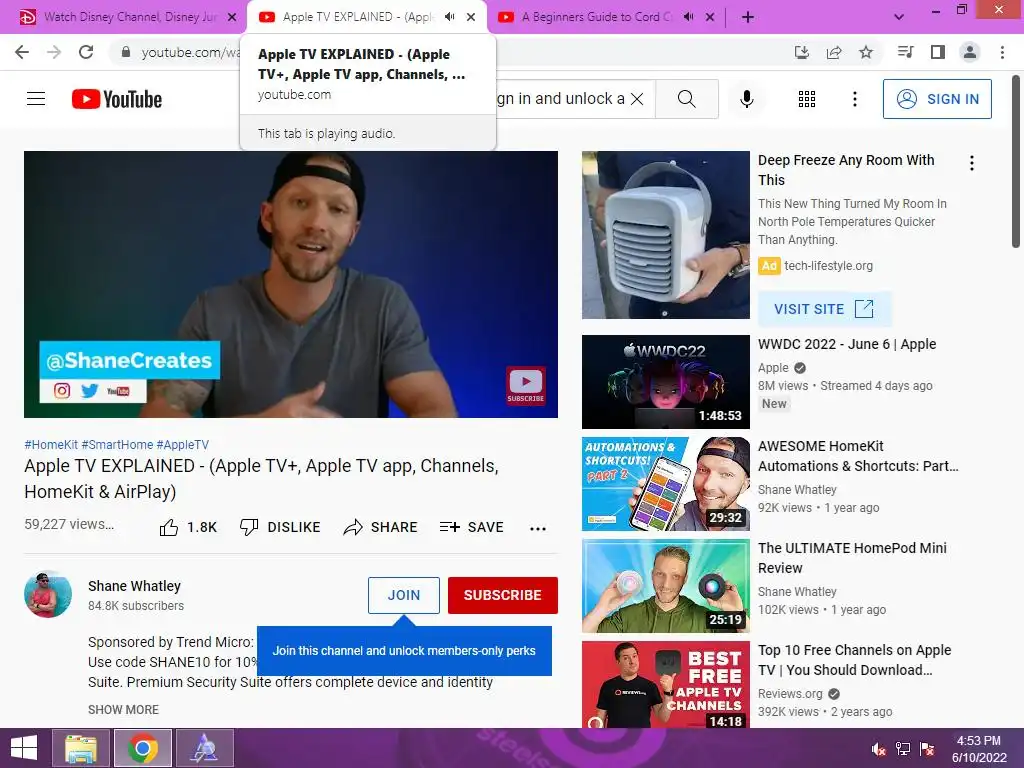Viewport: 1024px width, 768px height.
Task: Open ad options three-dot menu
Action: 972,163
